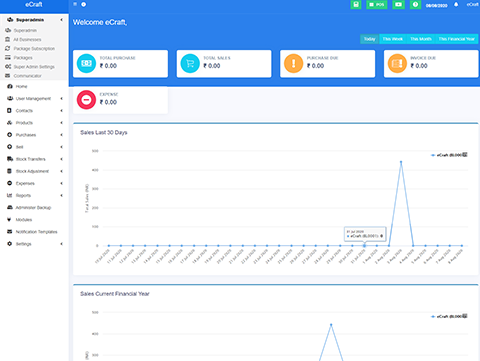
Task: Click the Purchase Due exclamation icon
Action: click(293, 63)
